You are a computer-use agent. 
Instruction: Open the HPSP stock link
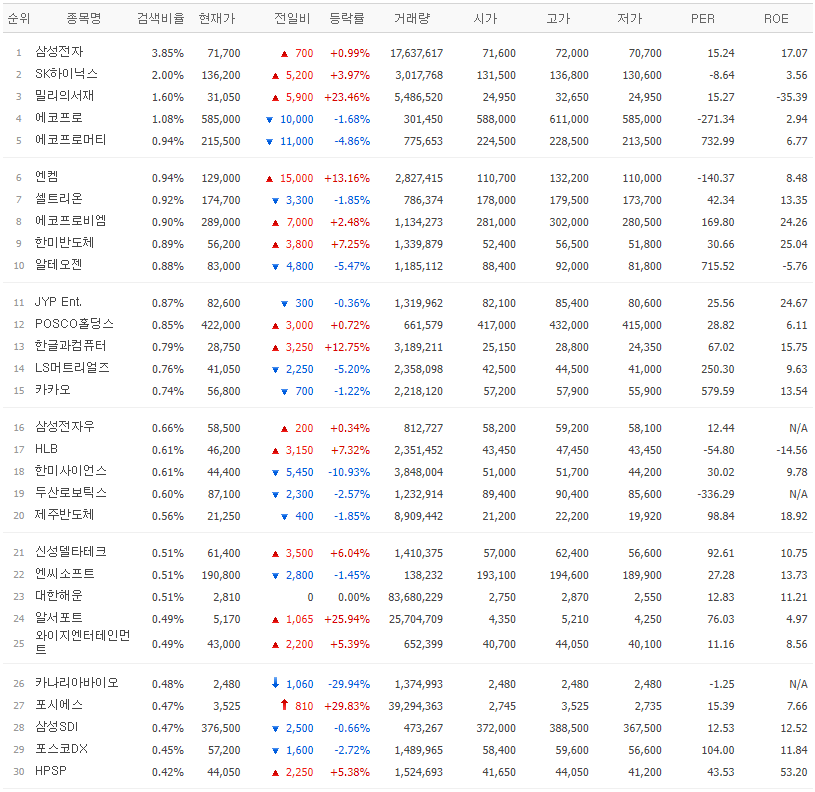click(x=50, y=771)
